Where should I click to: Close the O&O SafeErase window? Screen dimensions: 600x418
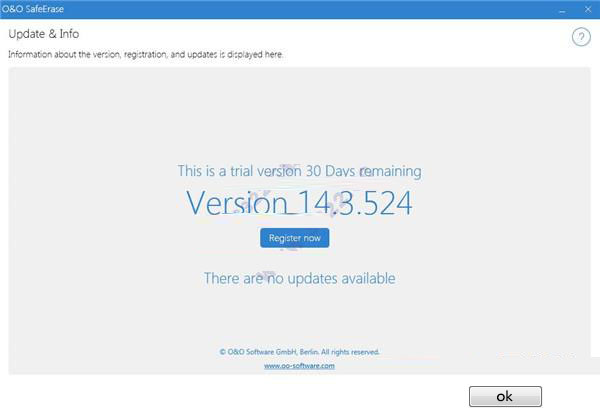click(x=588, y=10)
